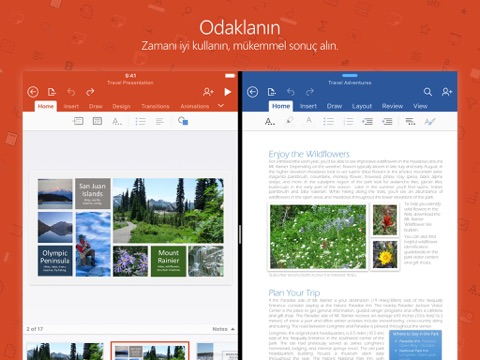Open Word font formatting options
Screen dimensions: 480x360
(x=270, y=121)
